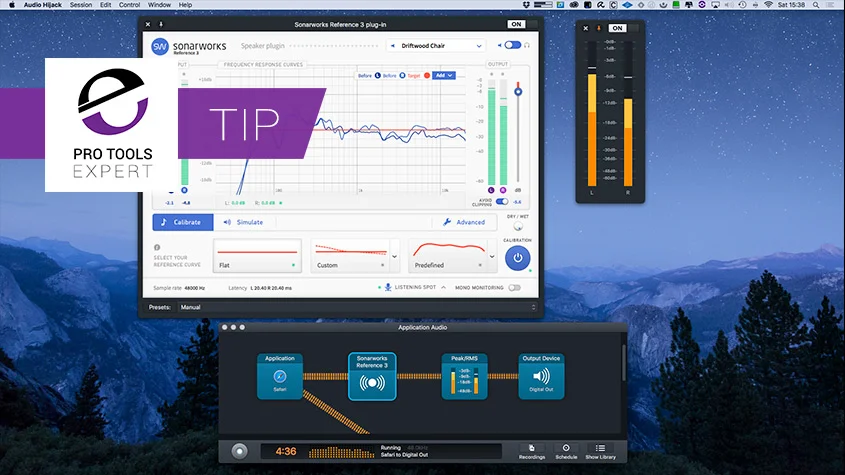Image resolution: width=845 pixels, height=475 pixels.
Task: Click the pin icon in Sonarworks plug-in title bar
Action: 161,24
